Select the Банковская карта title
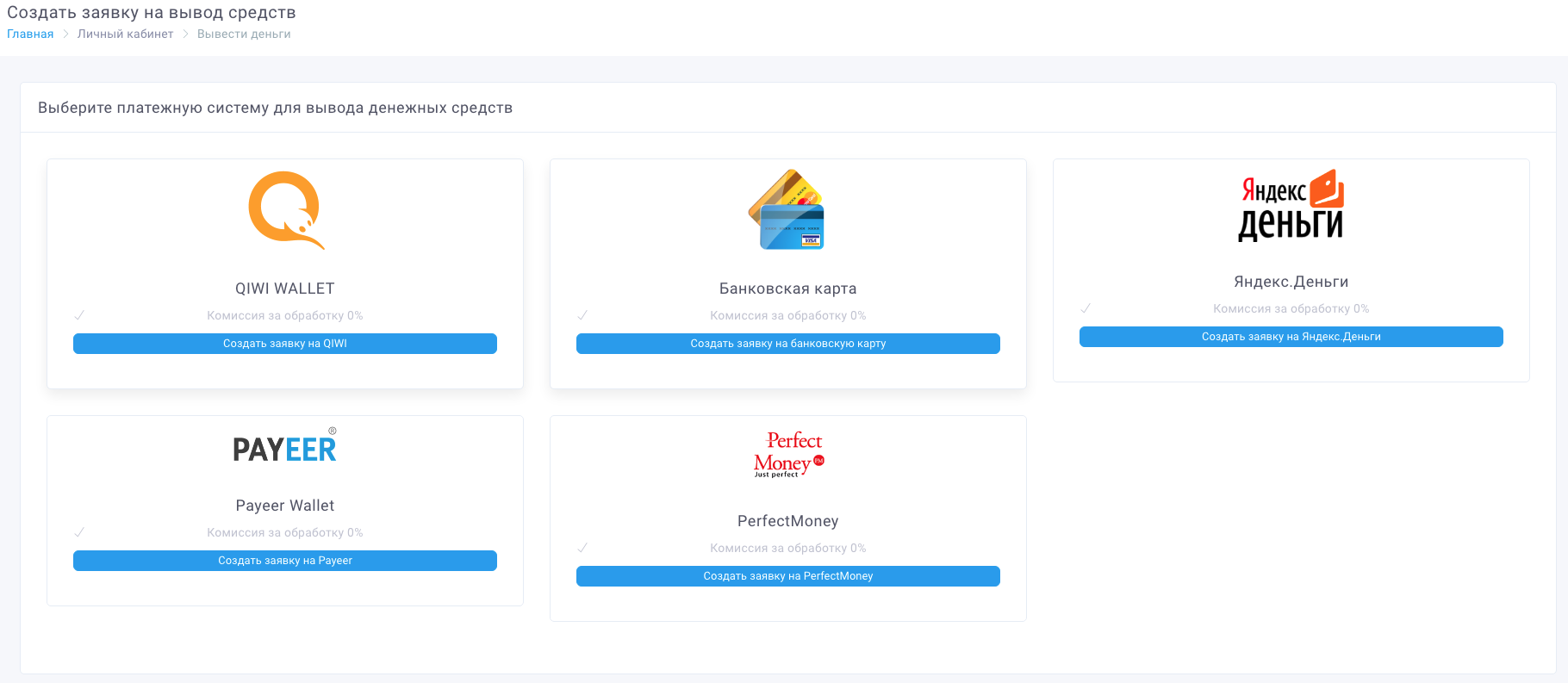Viewport: 1568px width, 683px height. click(x=788, y=289)
